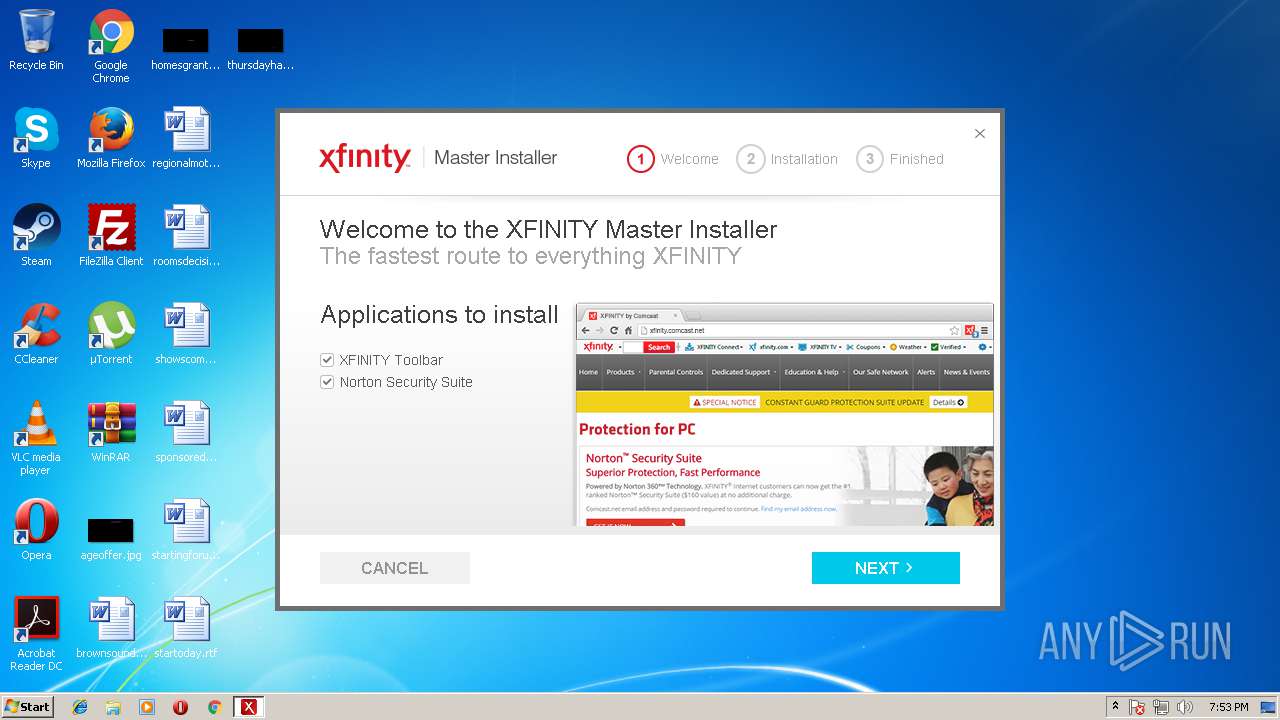
Task: Open the Recycle Bin desktop icon
Action: point(36,40)
